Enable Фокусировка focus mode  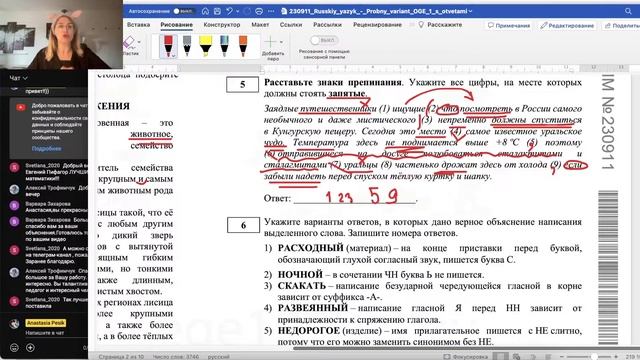pos(466,357)
